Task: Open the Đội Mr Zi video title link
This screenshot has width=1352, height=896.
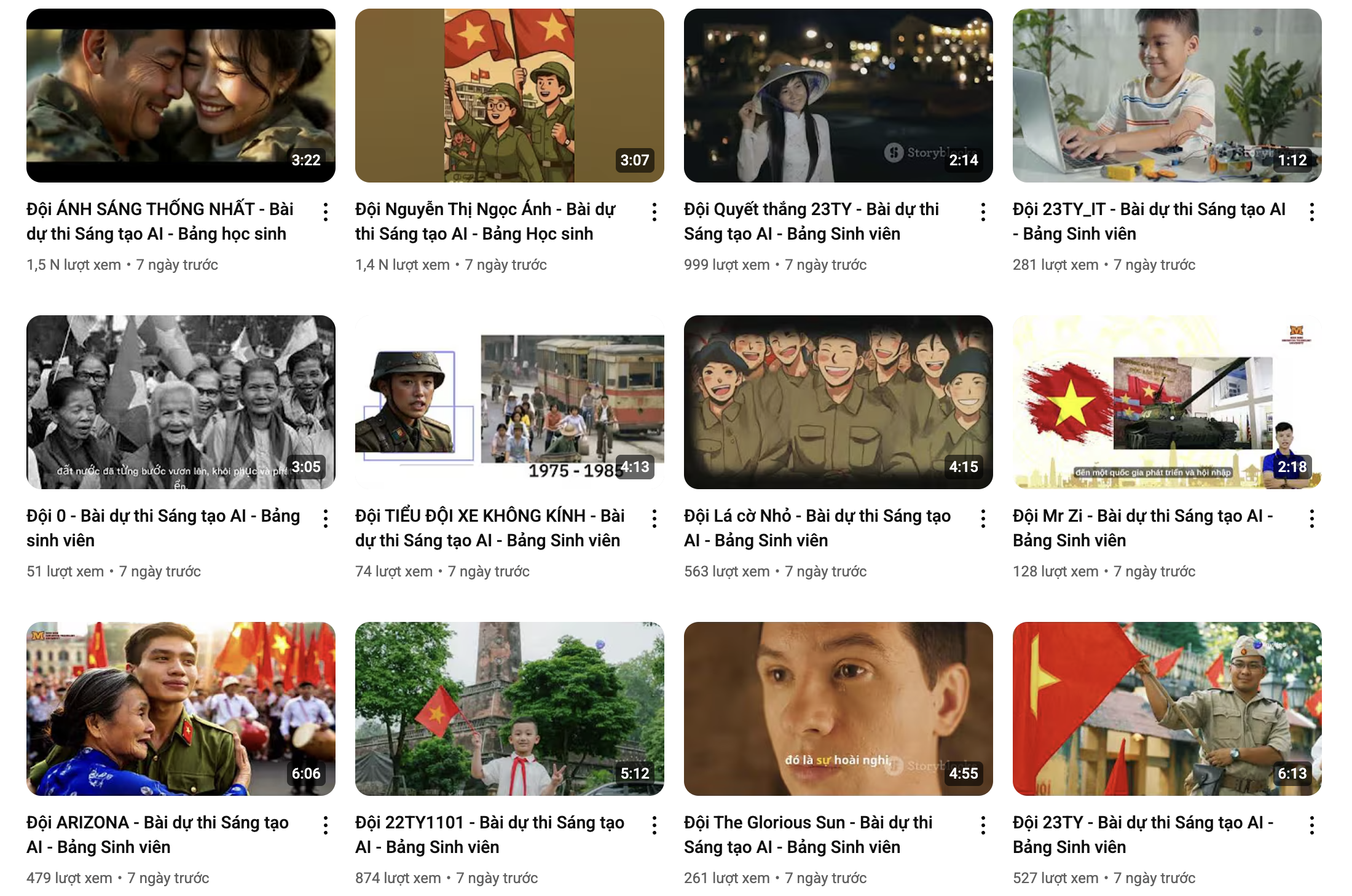Action: (x=1143, y=528)
